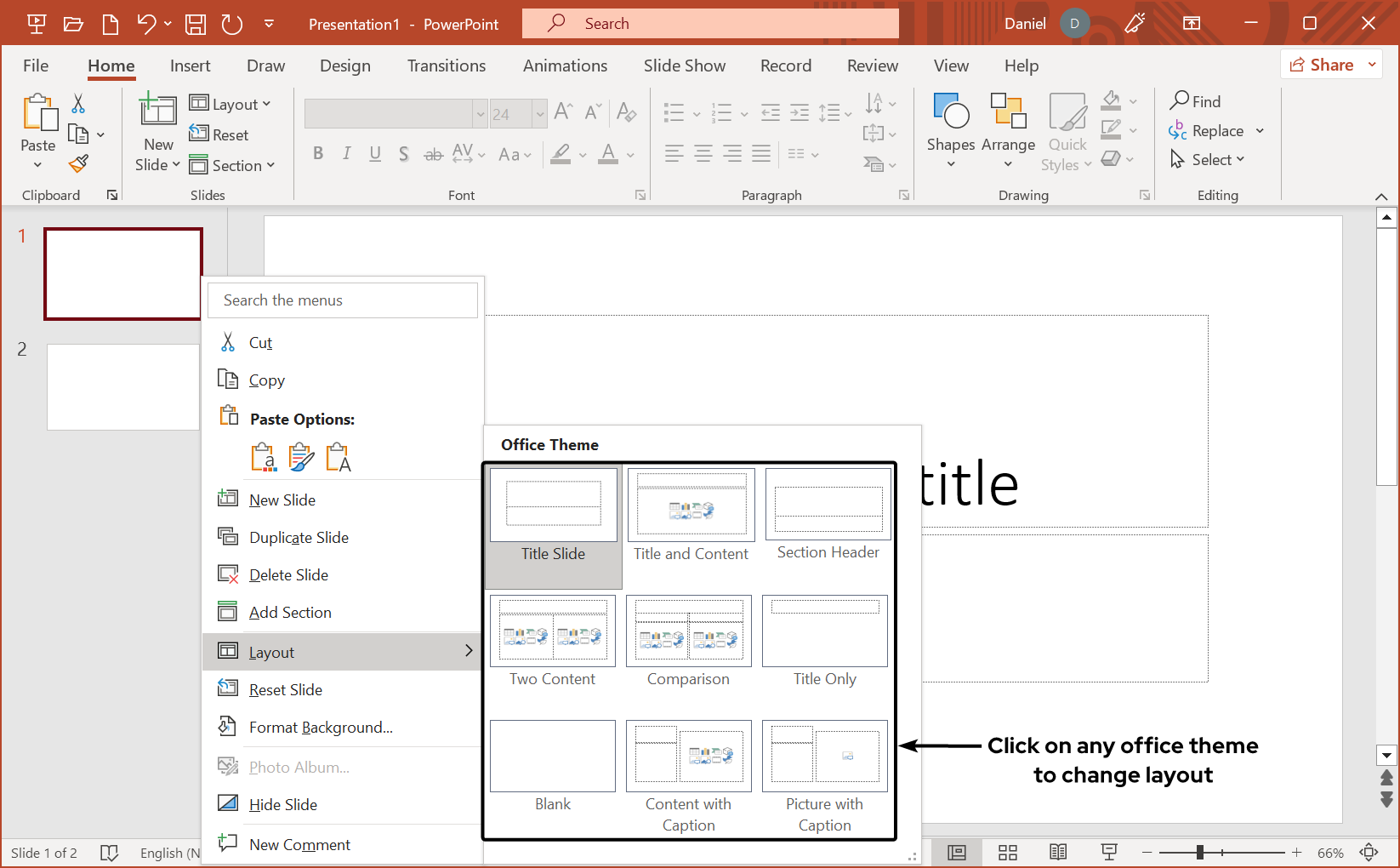Screen dimensions: 1400x868
Task: Open Quick Styles gallery
Action: point(1067,129)
